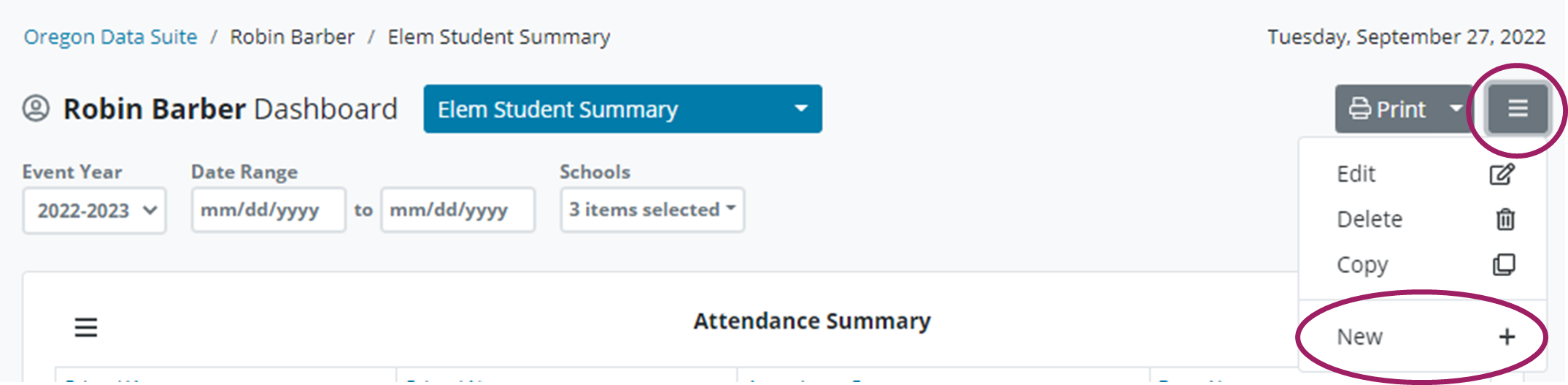Click the Elem Student Summary breadcrumb text

(x=498, y=37)
